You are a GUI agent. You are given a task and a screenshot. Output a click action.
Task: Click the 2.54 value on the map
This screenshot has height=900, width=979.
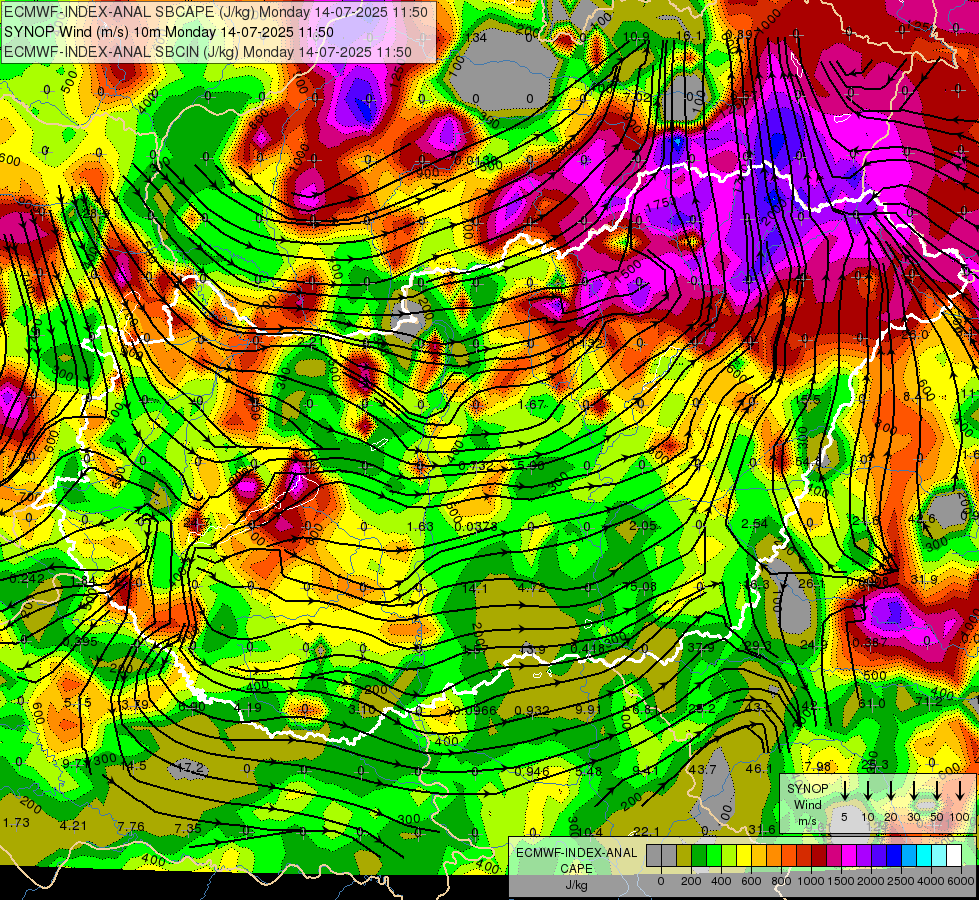pyautogui.click(x=754, y=523)
